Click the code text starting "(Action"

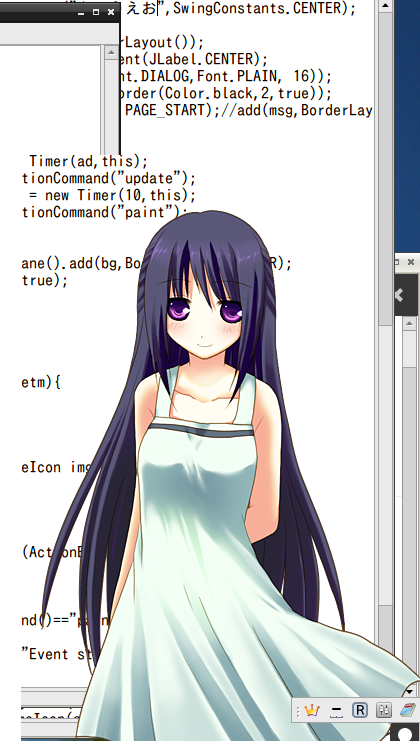tap(52, 551)
